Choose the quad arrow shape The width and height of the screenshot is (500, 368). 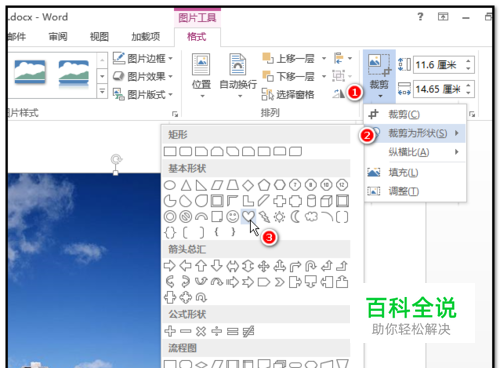pos(264,266)
